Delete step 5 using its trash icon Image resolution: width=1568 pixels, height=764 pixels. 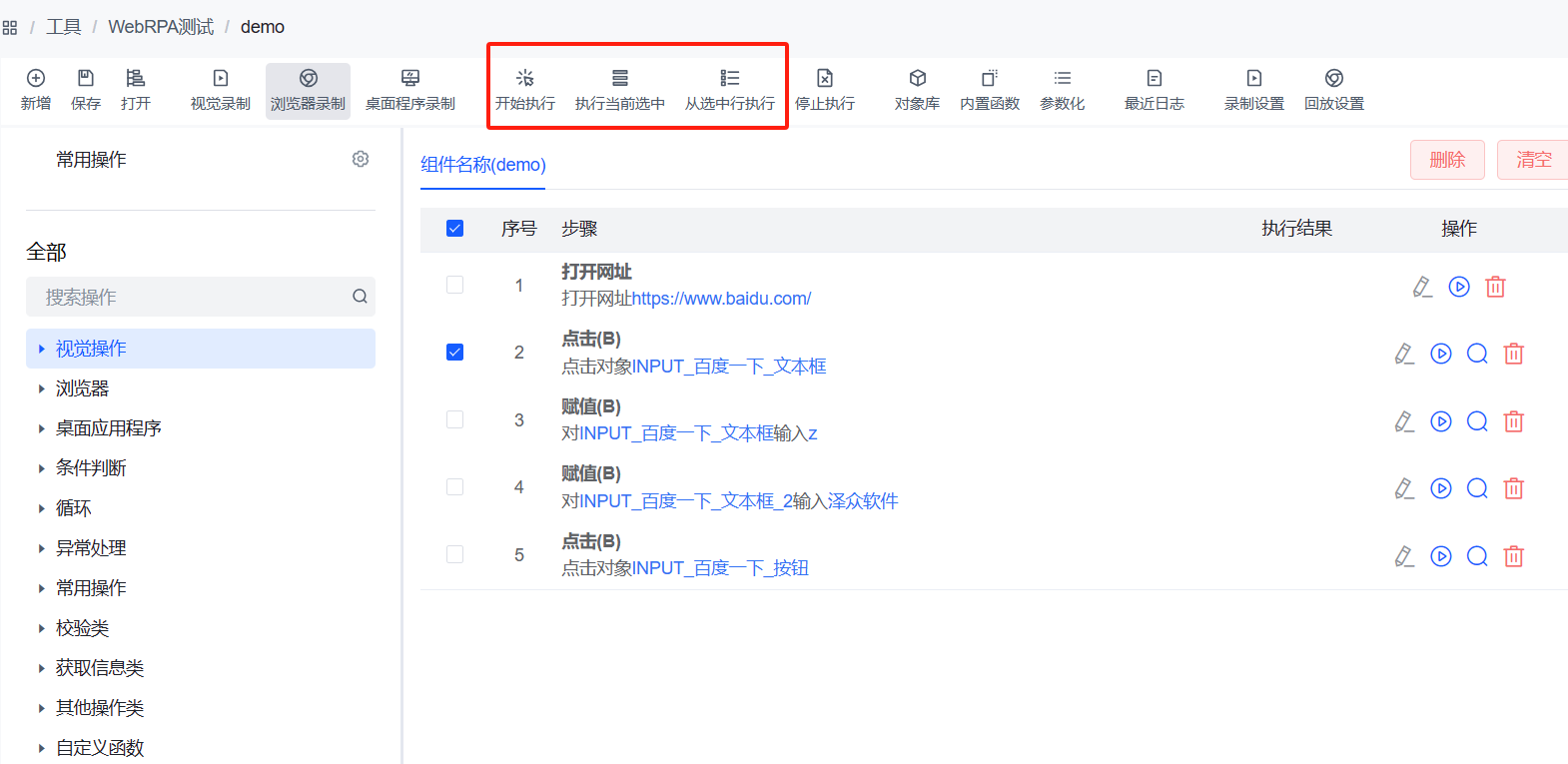pos(1513,556)
